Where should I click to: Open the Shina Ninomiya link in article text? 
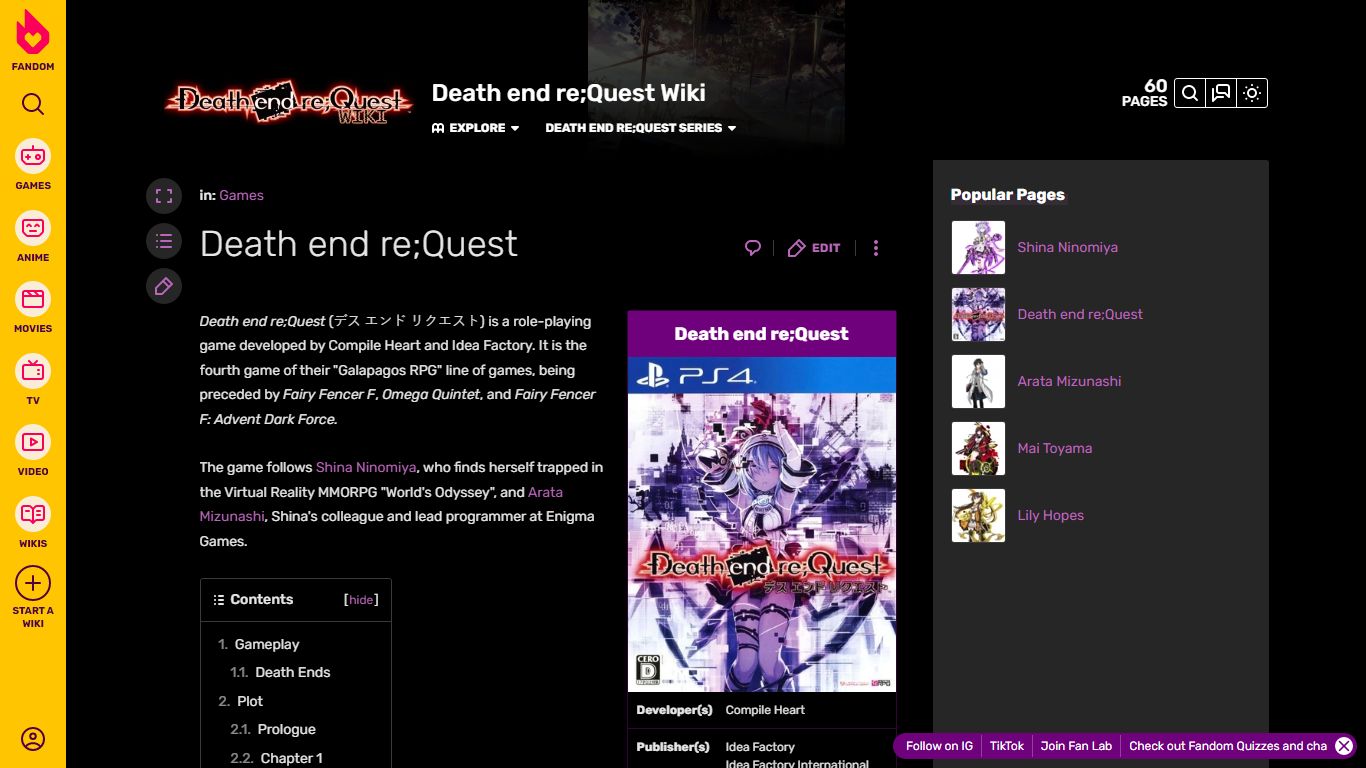click(x=366, y=467)
